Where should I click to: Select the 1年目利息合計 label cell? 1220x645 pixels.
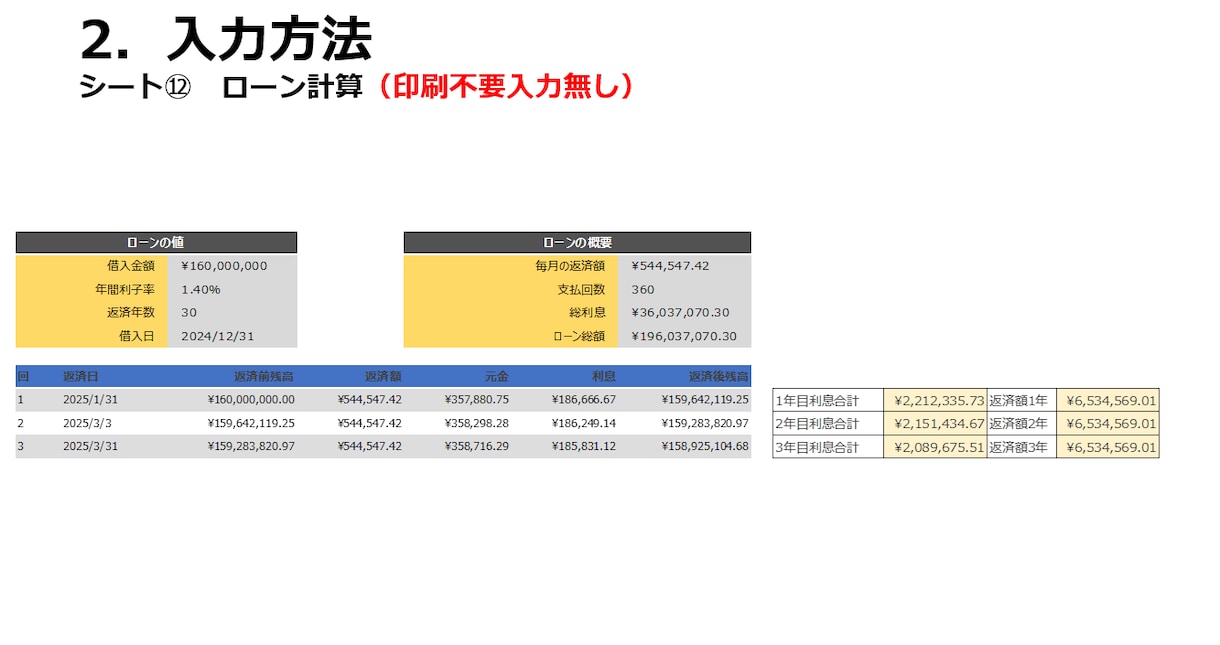point(828,400)
